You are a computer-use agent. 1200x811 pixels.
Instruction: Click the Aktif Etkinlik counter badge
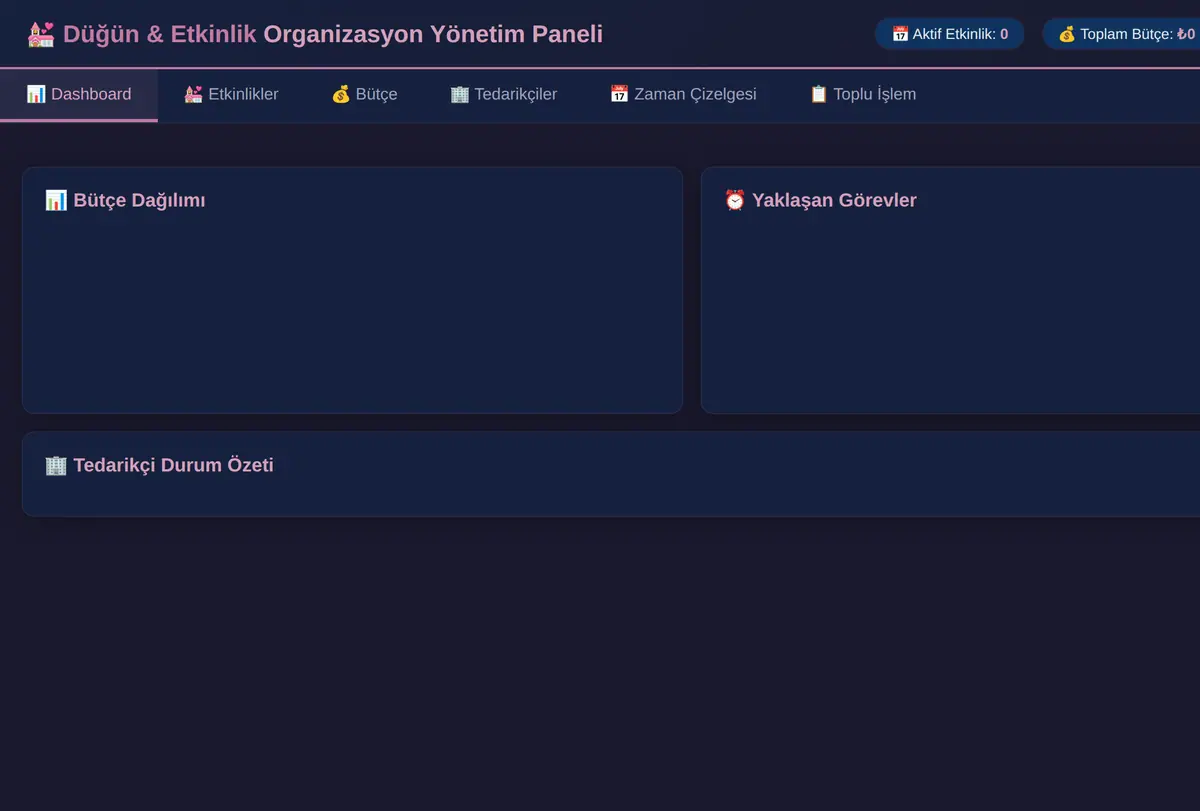click(950, 34)
